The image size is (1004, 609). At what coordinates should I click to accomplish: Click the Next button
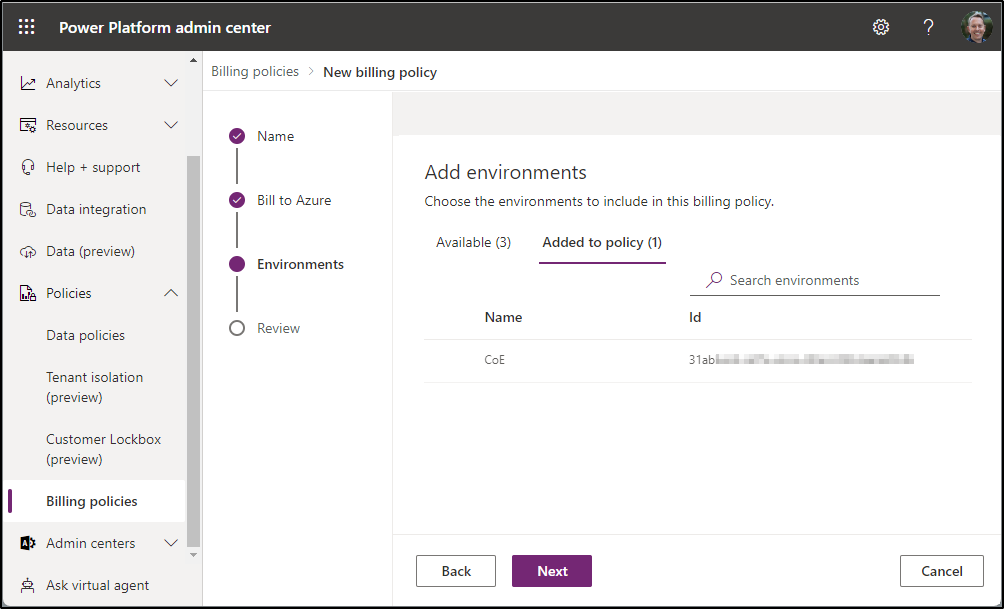click(x=552, y=571)
